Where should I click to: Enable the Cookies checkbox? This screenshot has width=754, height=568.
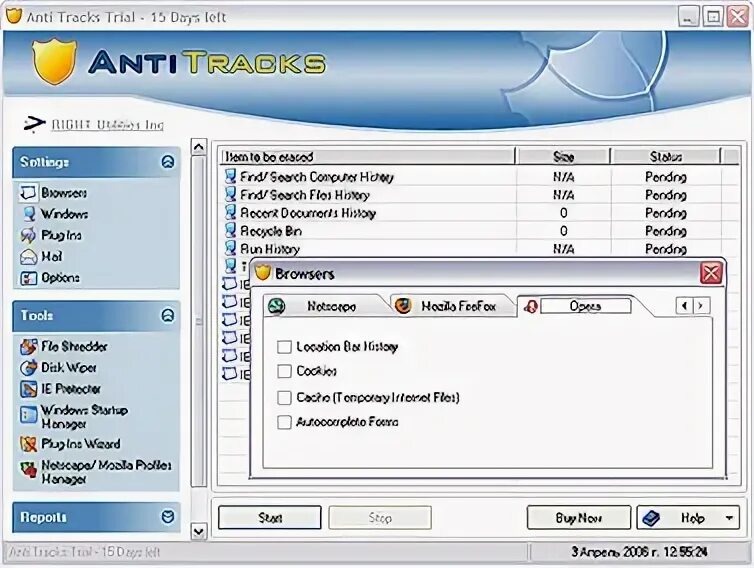coord(284,371)
